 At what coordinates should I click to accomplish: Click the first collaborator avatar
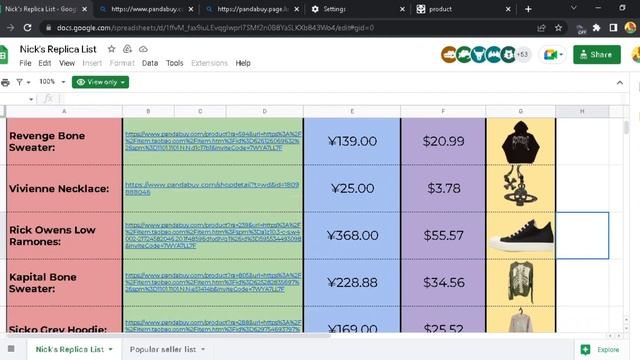click(449, 54)
